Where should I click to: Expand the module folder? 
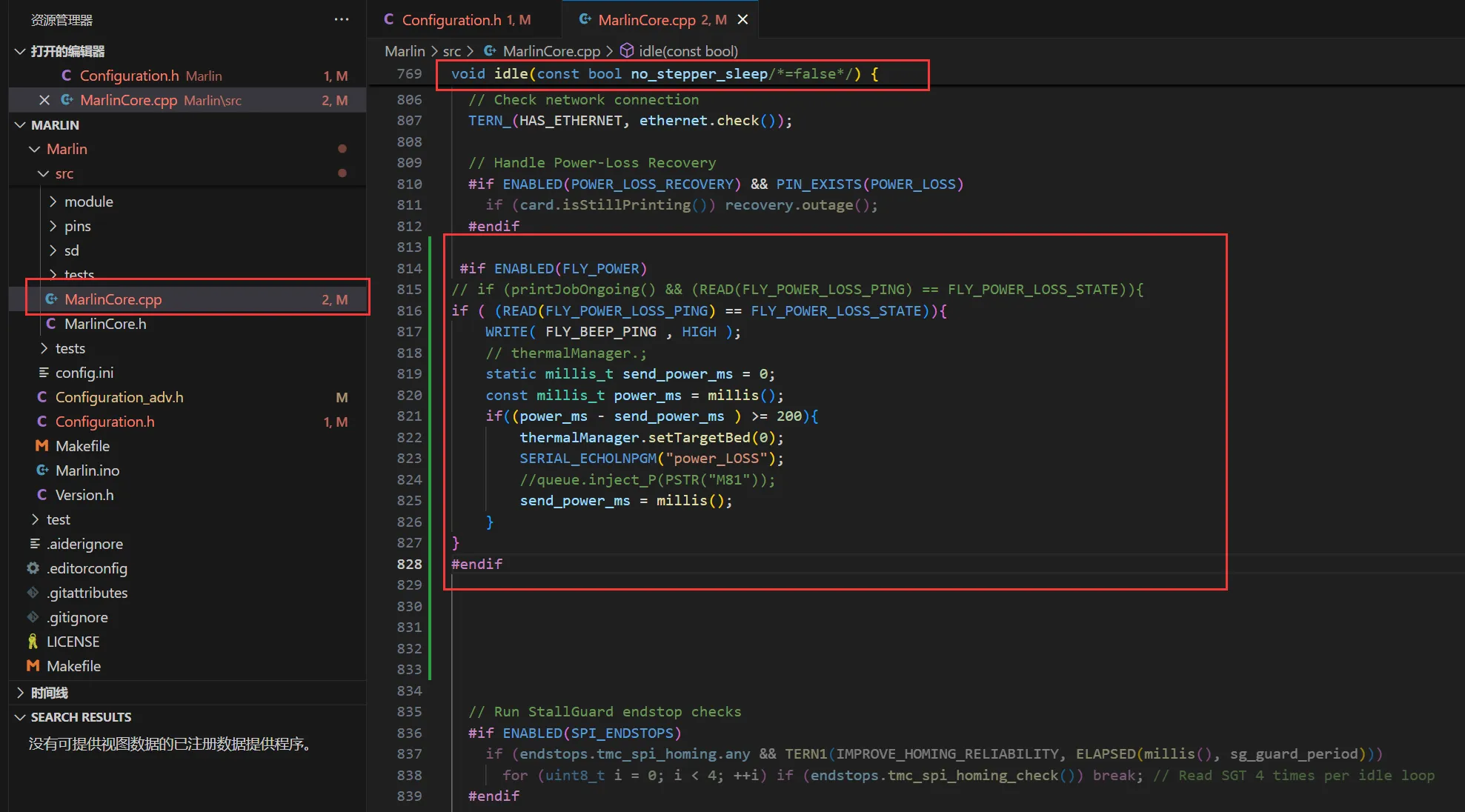[x=53, y=202]
